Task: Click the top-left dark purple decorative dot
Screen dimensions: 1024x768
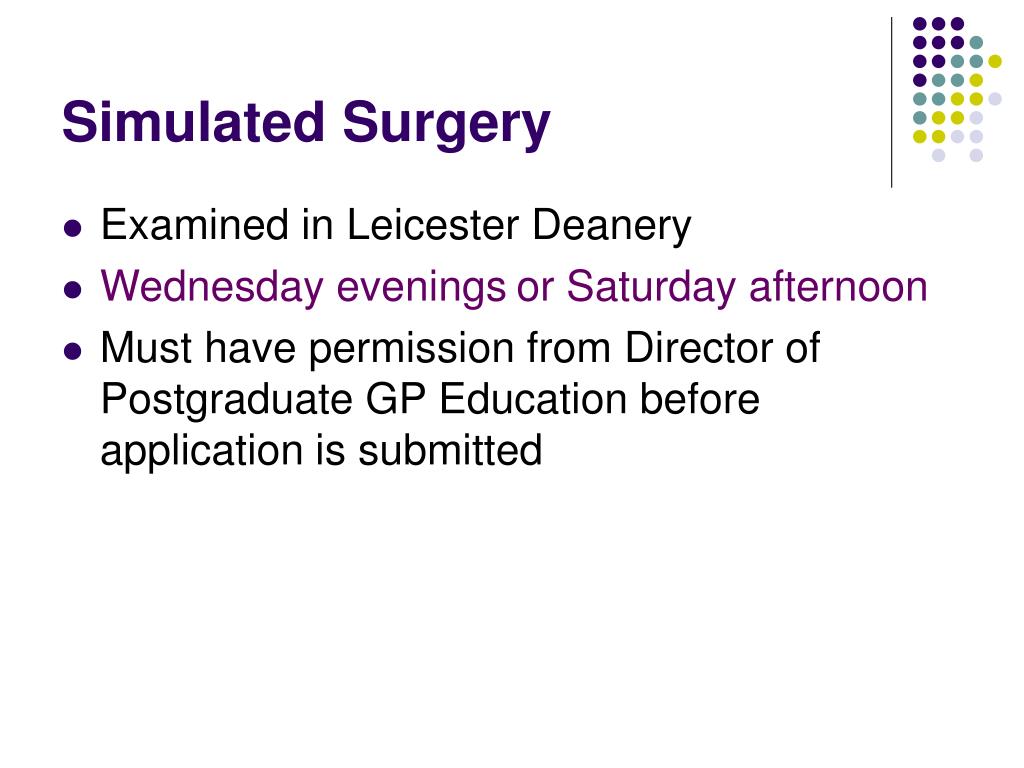Action: tap(920, 24)
